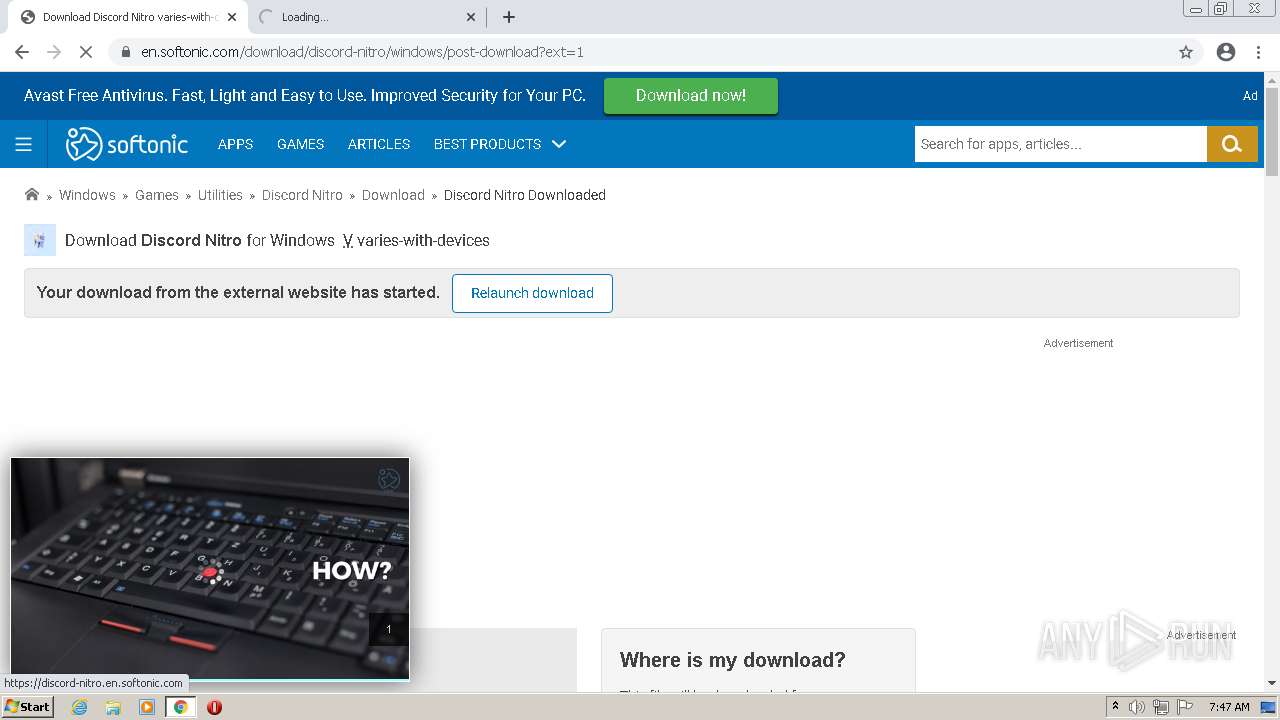1280x720 pixels.
Task: Expand the BEST PRODUCTS dropdown
Action: tap(500, 144)
